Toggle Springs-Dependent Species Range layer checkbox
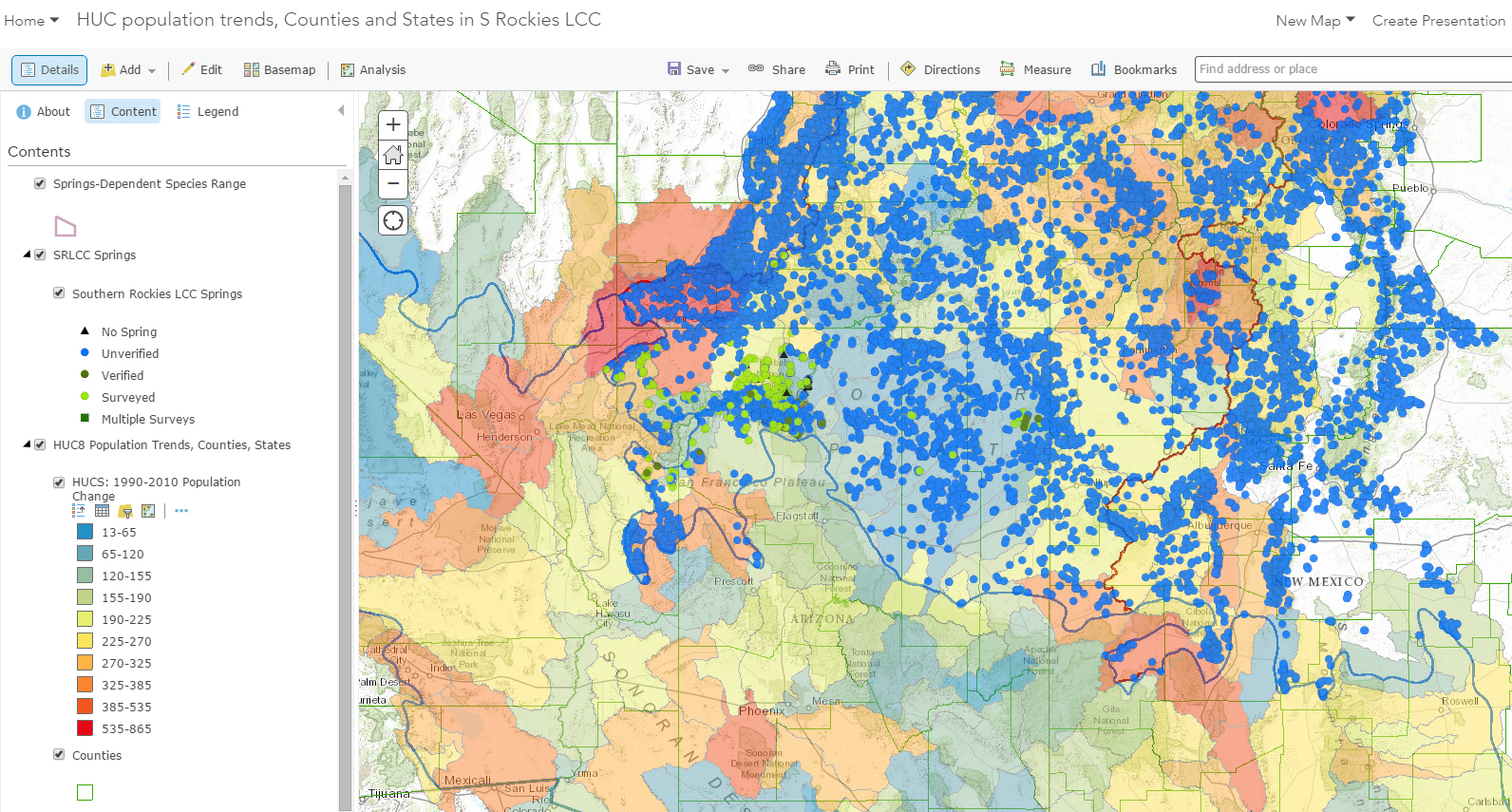1512x812 pixels. 40,184
